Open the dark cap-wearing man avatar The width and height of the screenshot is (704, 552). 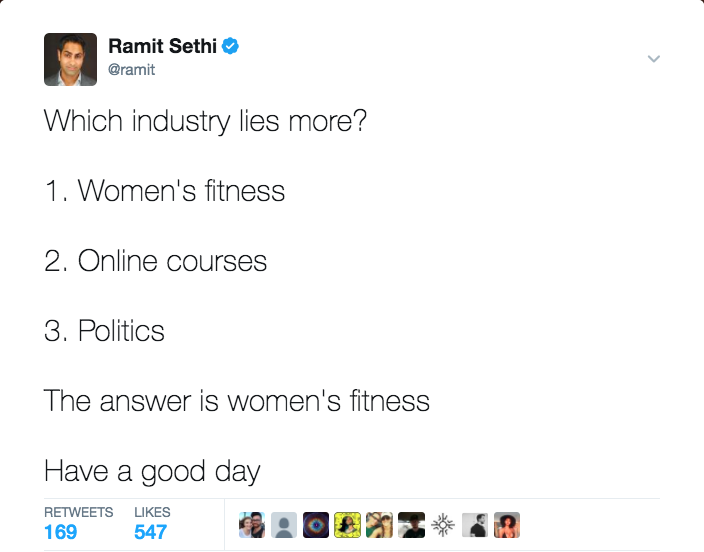(411, 525)
